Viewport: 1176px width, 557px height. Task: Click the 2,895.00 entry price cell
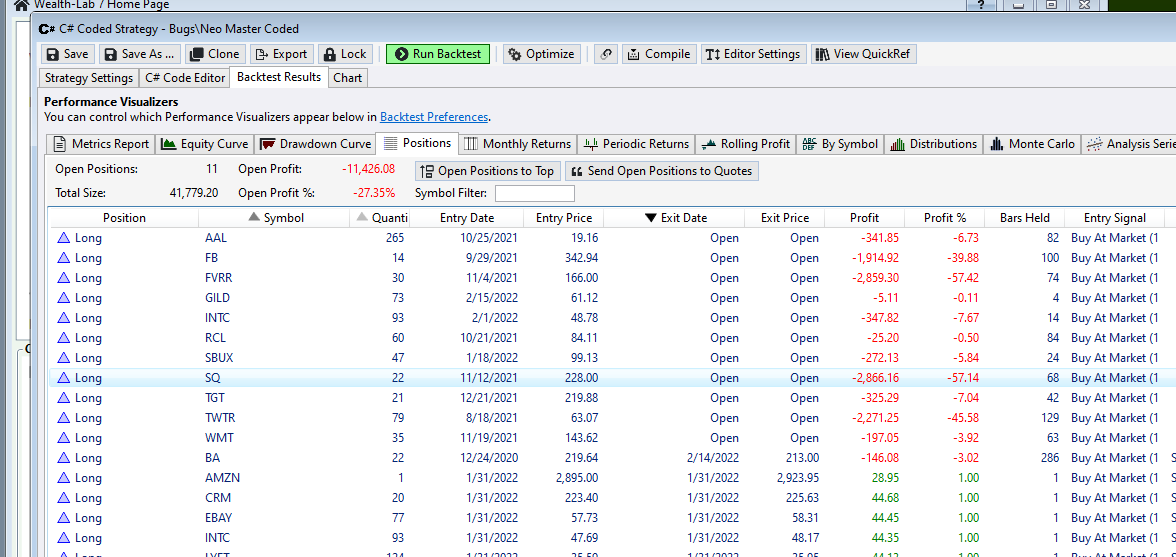(x=577, y=478)
